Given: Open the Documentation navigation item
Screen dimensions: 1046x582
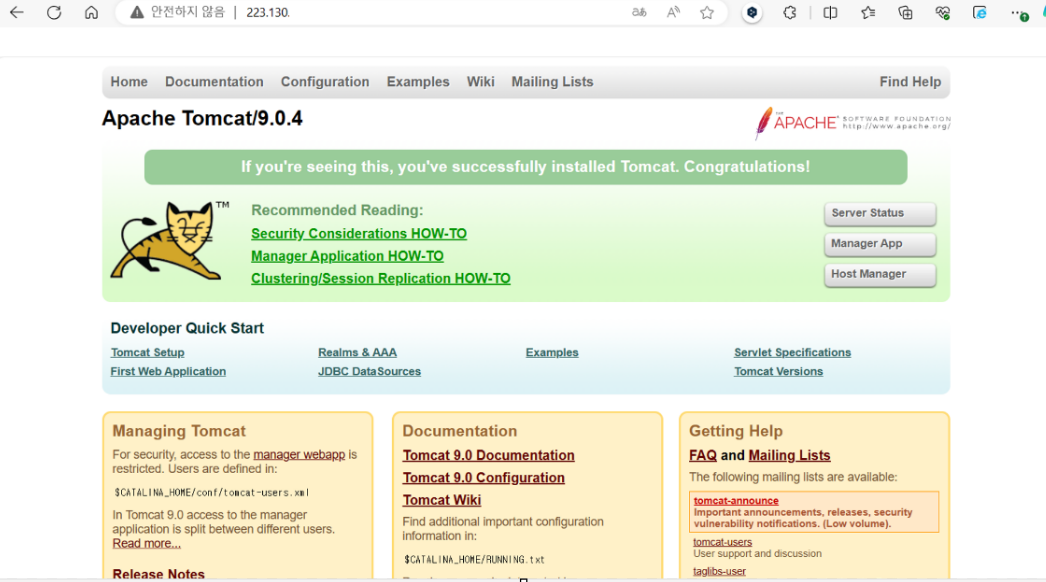Looking at the screenshot, I should [x=214, y=81].
